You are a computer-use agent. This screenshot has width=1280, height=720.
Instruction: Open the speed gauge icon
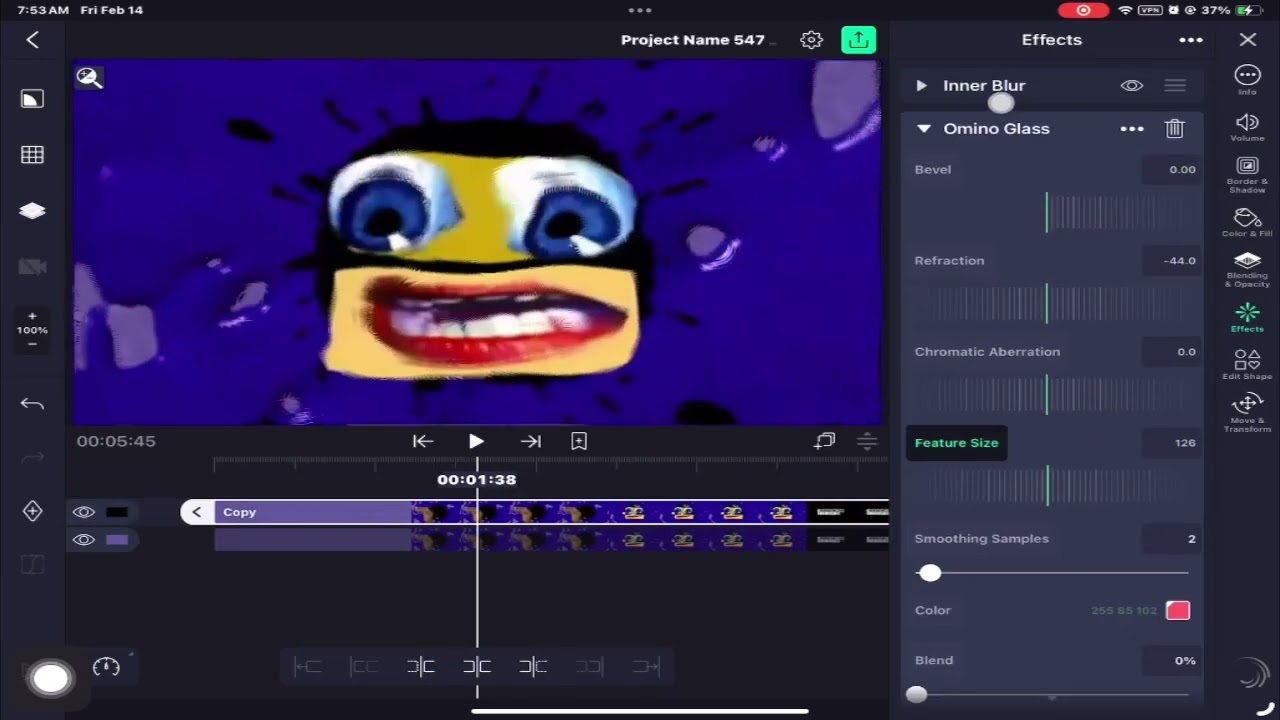pyautogui.click(x=106, y=667)
